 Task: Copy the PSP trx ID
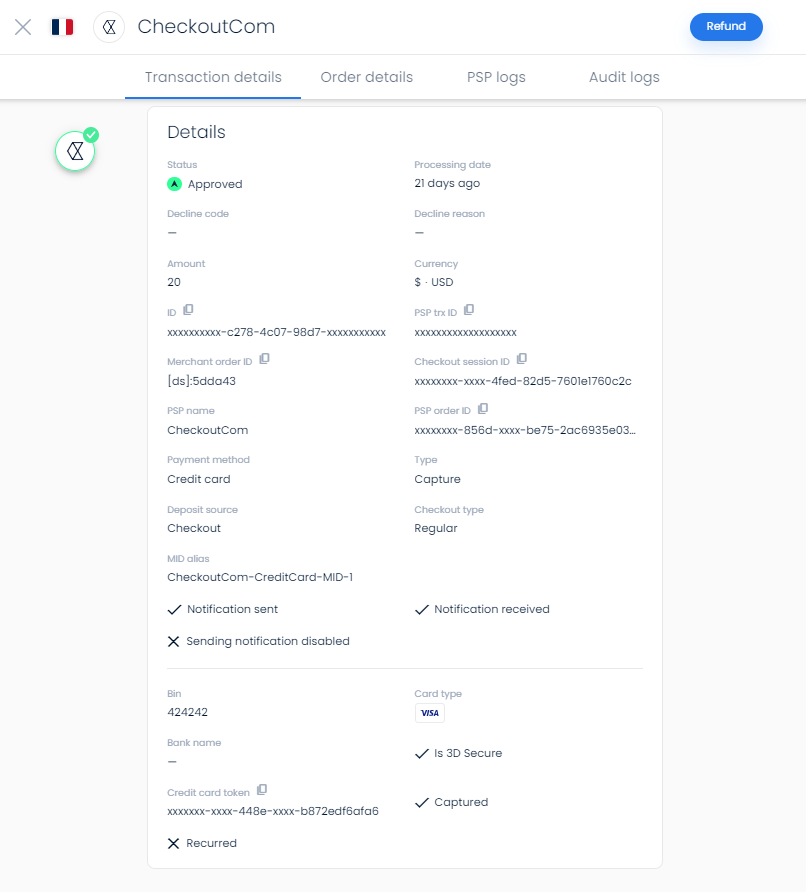(x=469, y=310)
